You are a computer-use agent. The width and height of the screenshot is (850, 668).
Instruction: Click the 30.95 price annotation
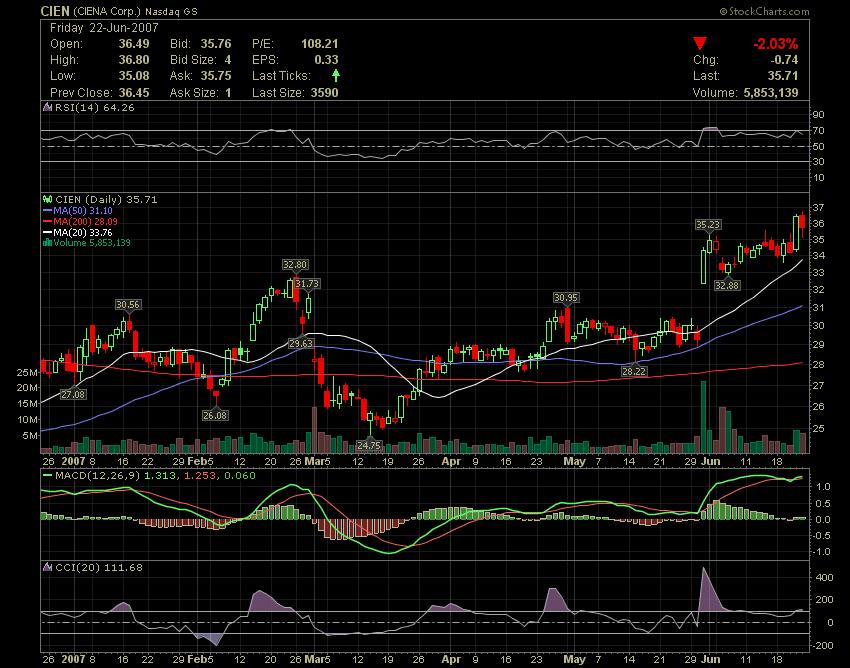click(x=566, y=298)
